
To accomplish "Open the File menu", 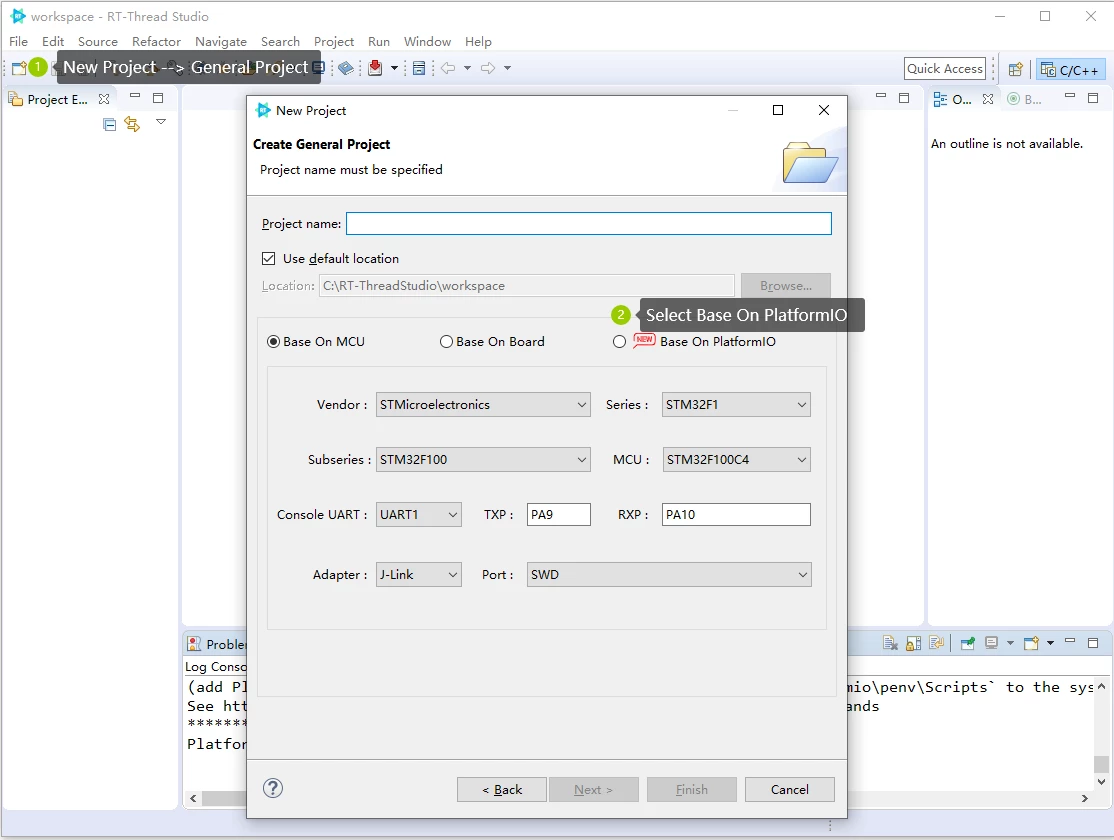I will (x=18, y=42).
